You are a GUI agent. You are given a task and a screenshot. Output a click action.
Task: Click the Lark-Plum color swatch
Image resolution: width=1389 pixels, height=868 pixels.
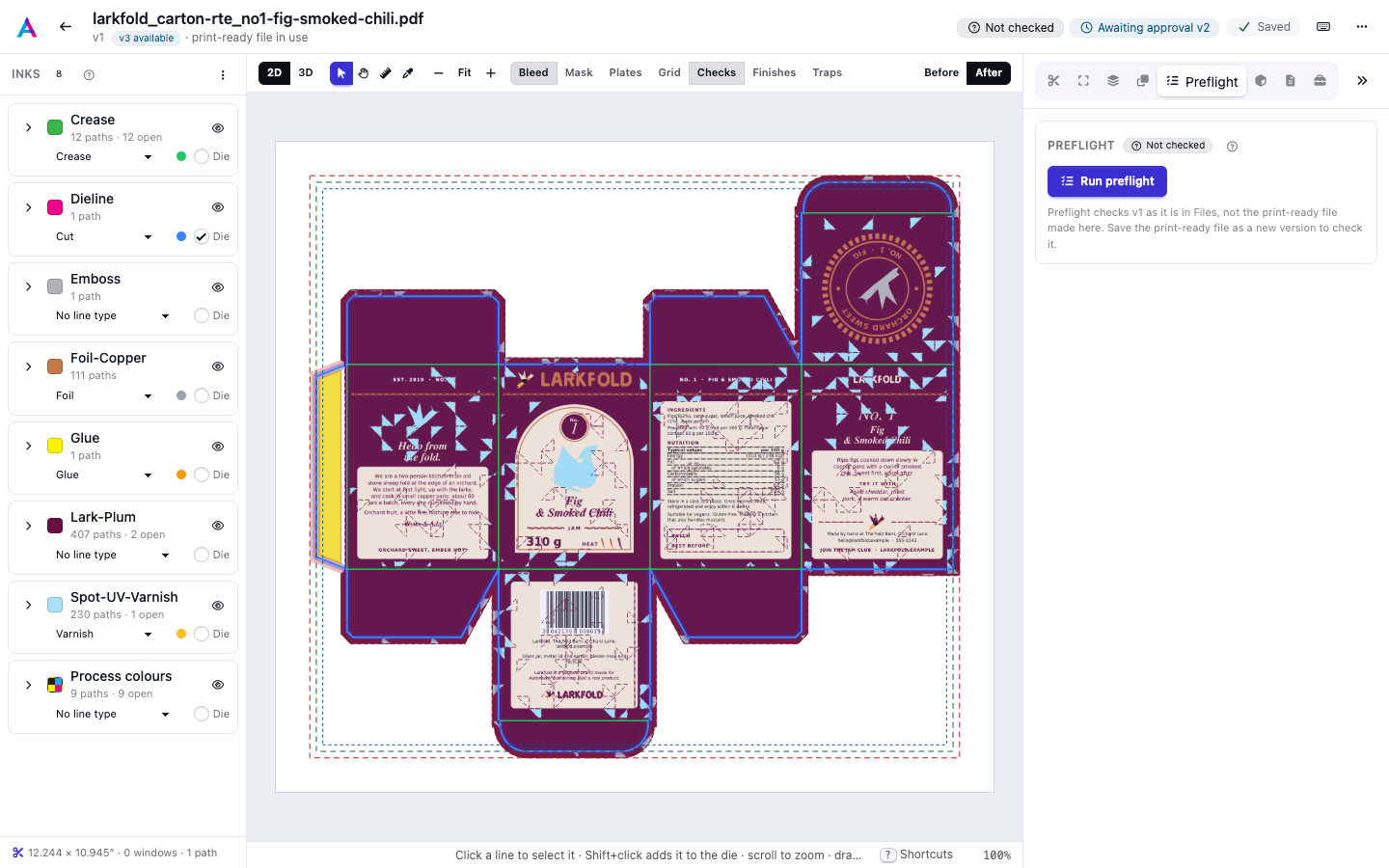(55, 526)
